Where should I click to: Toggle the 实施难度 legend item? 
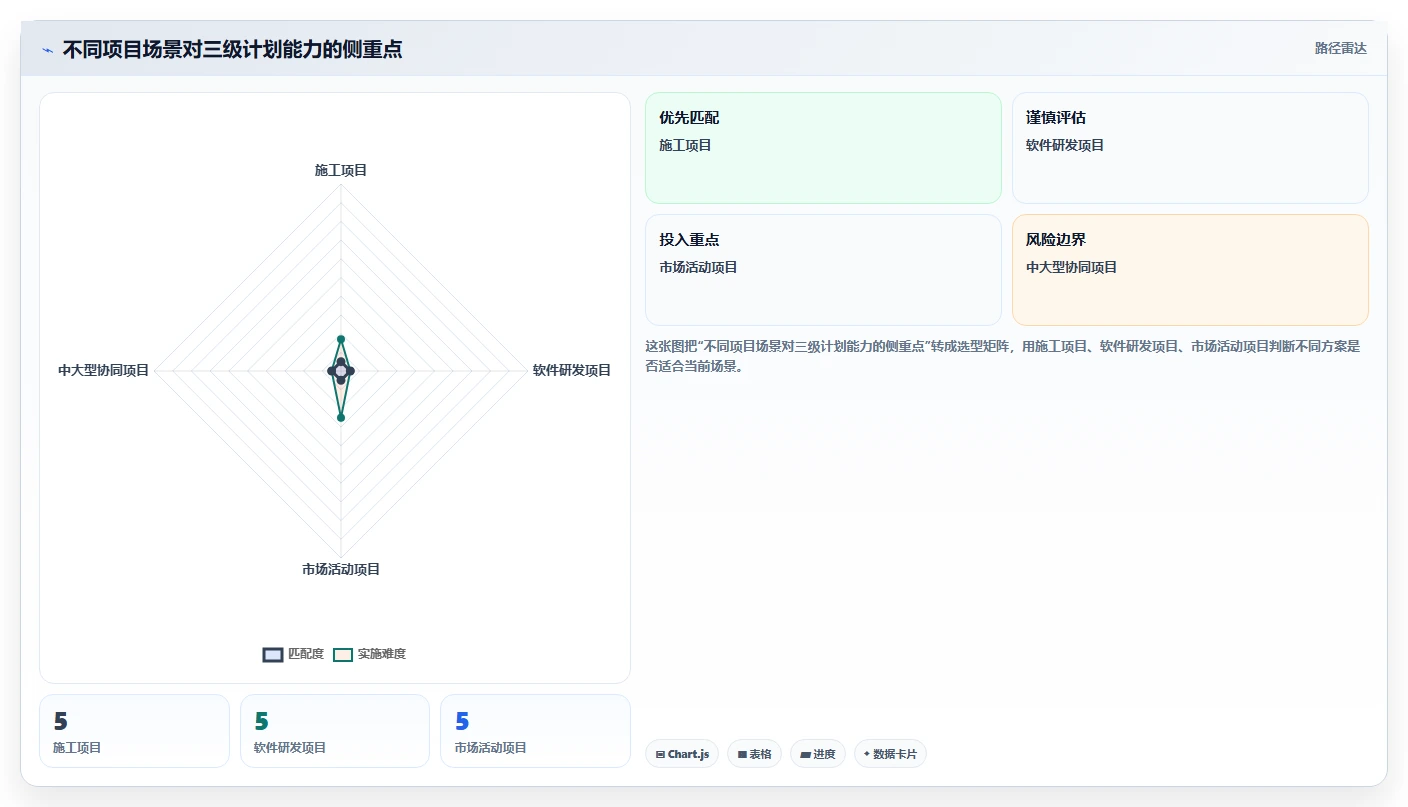coord(369,654)
